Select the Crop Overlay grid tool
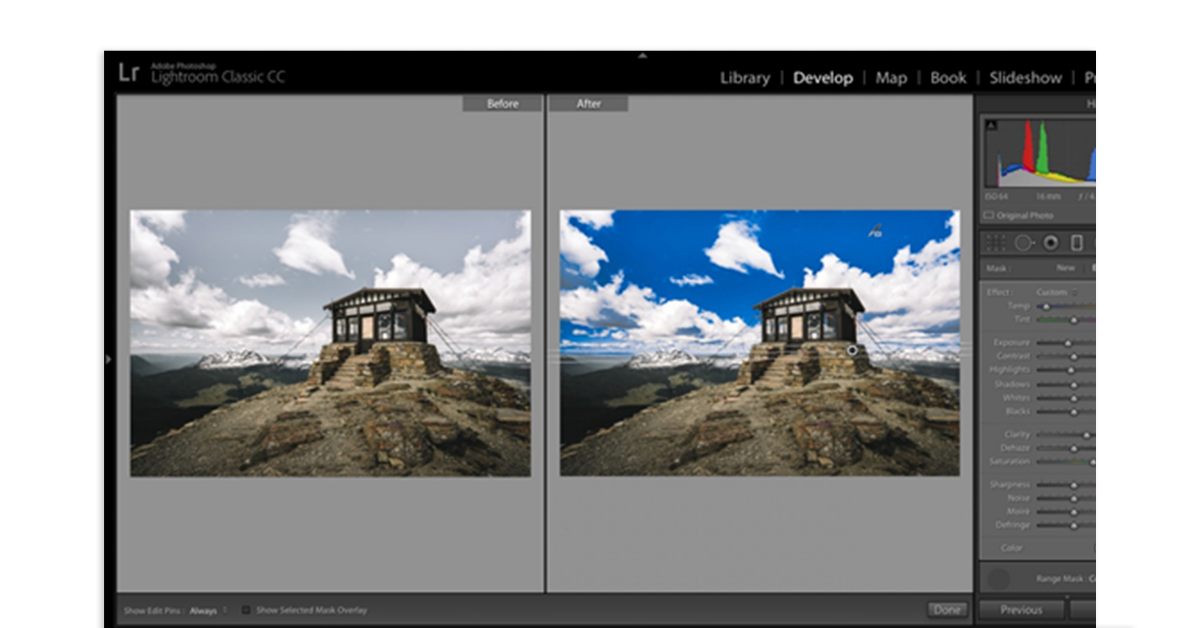The width and height of the screenshot is (1200, 628). click(995, 242)
